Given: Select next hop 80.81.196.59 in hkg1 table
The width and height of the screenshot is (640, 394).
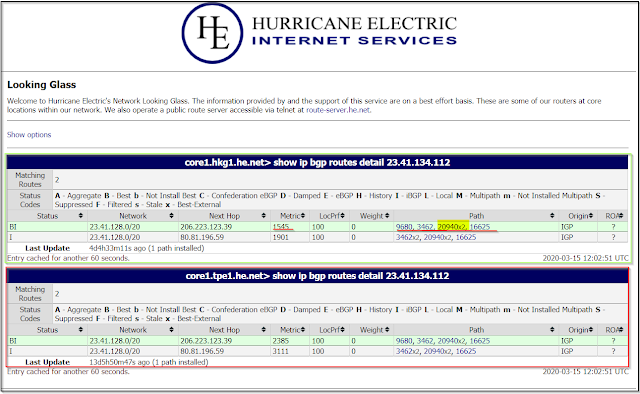Looking at the screenshot, I should tap(202, 237).
